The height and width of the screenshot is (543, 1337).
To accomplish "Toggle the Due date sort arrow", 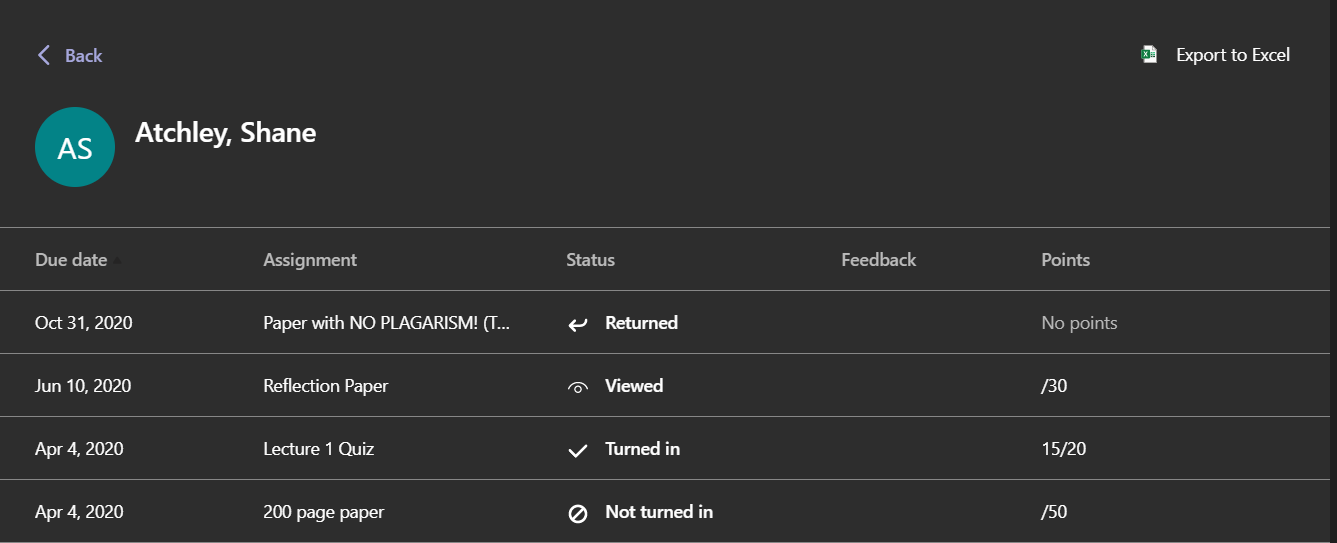I will pos(117,260).
